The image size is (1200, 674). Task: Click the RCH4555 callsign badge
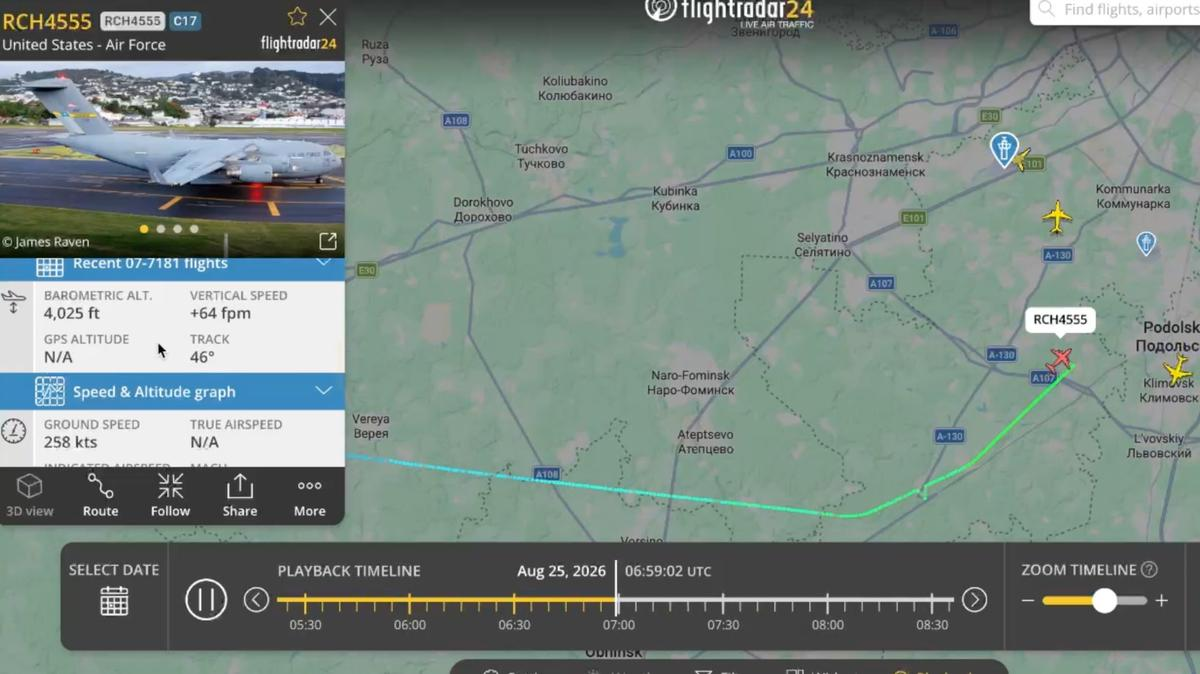click(x=133, y=21)
